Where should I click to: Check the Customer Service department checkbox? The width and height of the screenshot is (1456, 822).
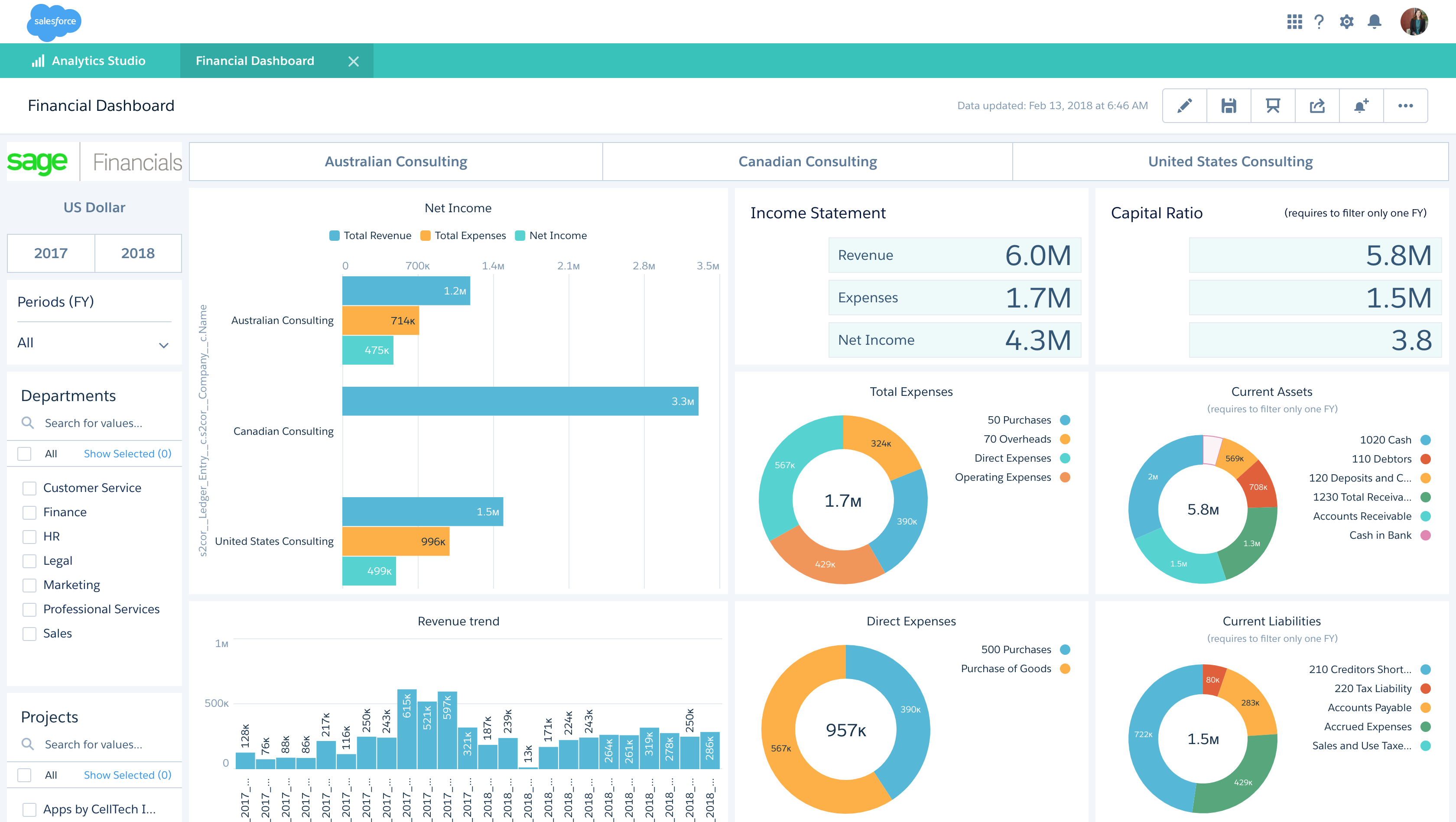(29, 488)
